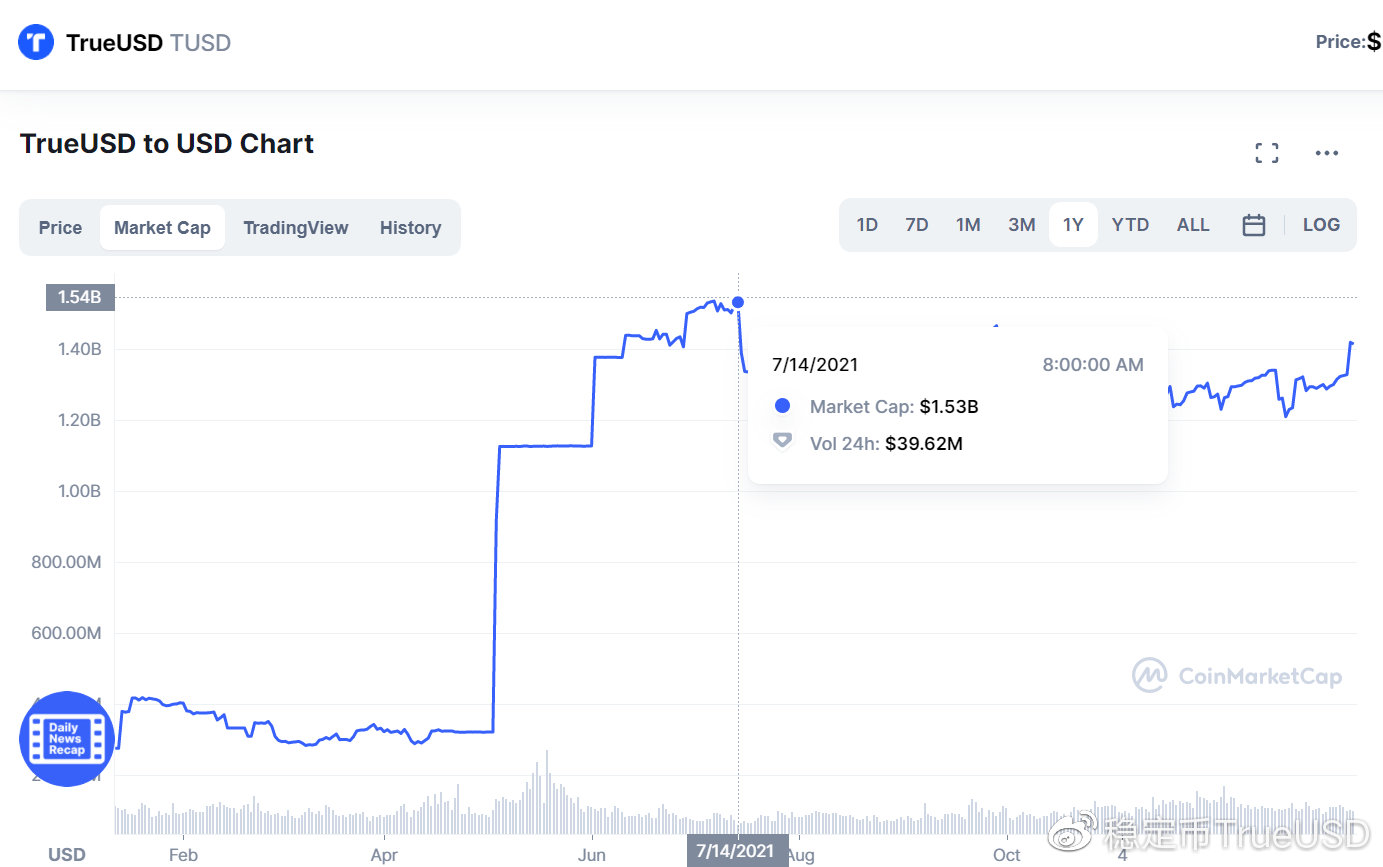The width and height of the screenshot is (1383, 867).
Task: Click the Feb x-axis label
Action: click(183, 855)
